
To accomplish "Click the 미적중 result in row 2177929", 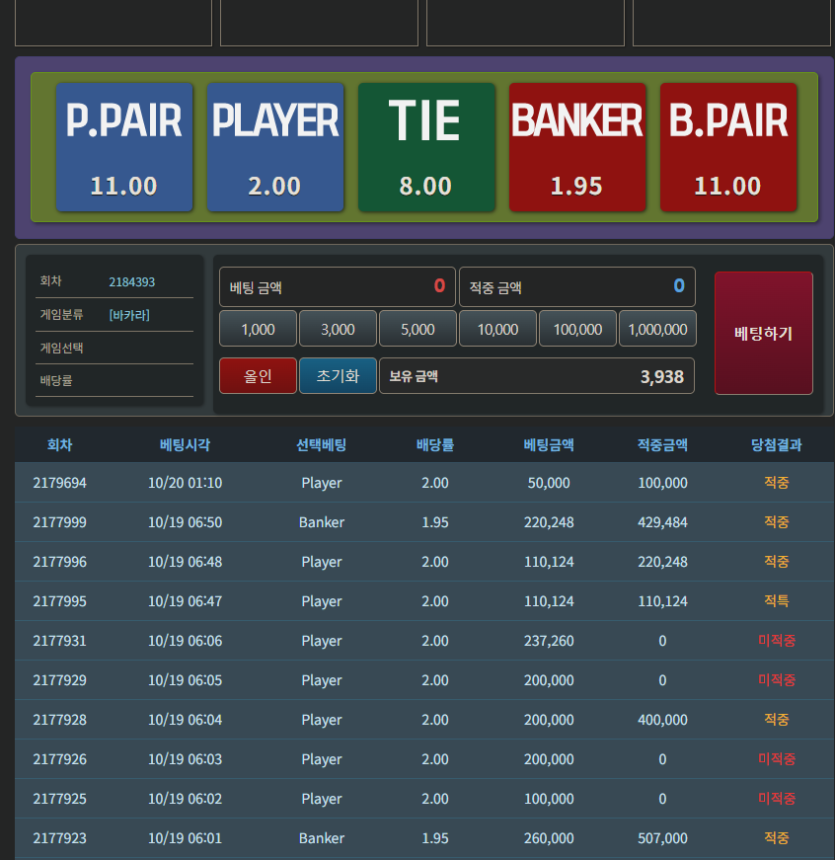I will 776,680.
